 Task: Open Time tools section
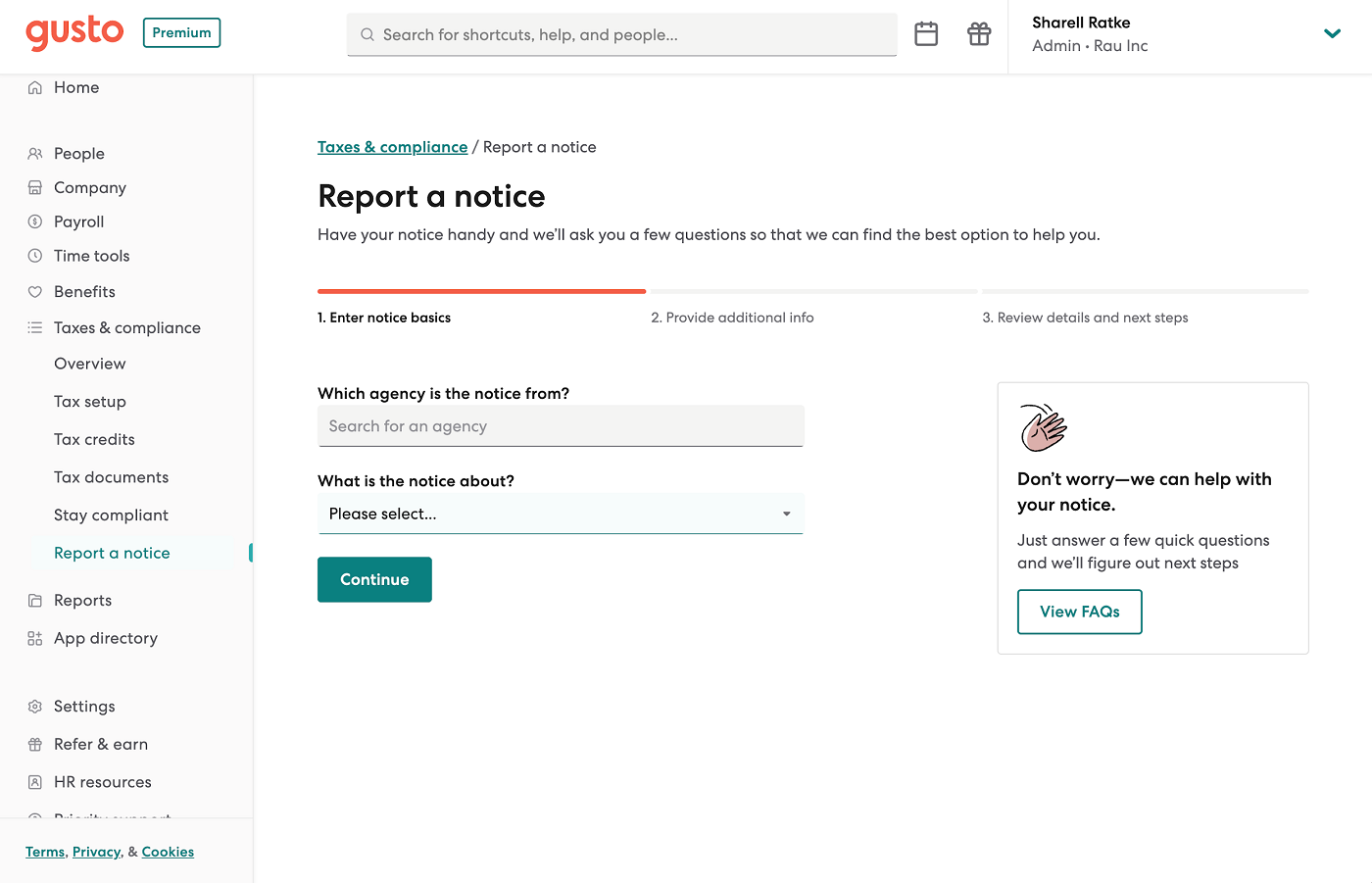pos(91,256)
